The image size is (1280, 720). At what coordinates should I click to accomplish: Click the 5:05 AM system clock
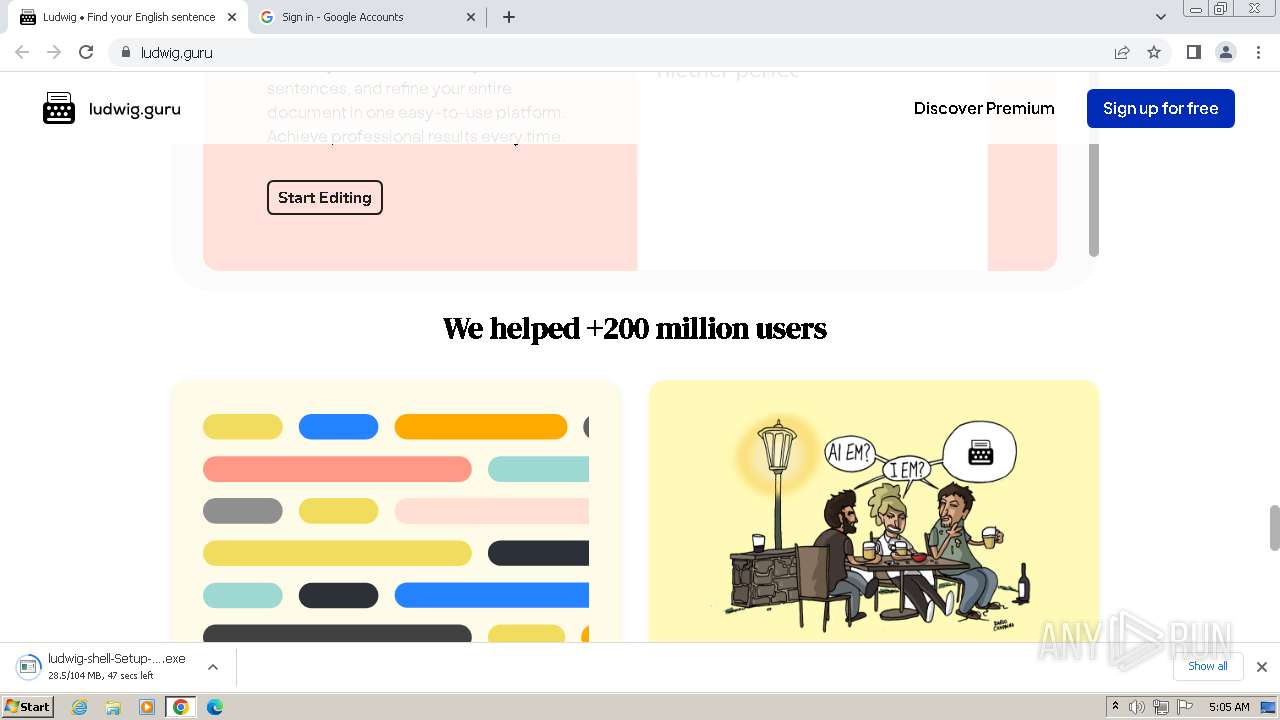[1229, 707]
